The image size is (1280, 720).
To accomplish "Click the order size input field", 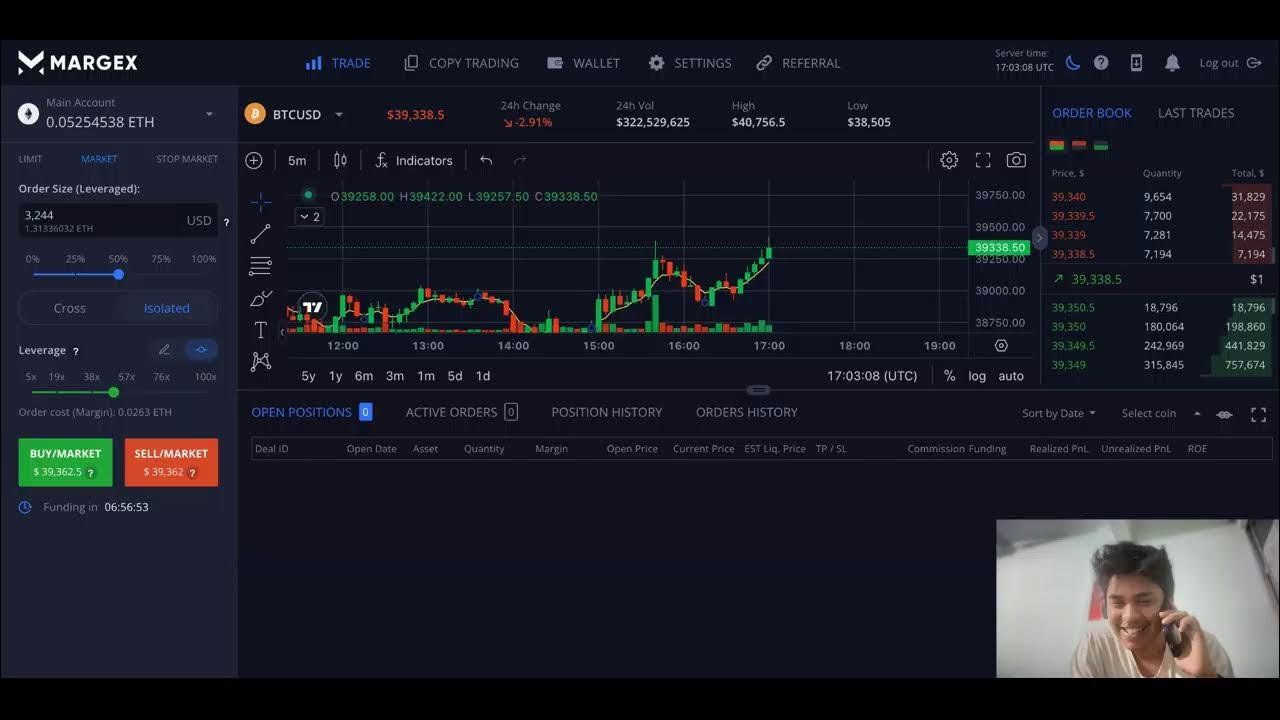I will point(100,220).
